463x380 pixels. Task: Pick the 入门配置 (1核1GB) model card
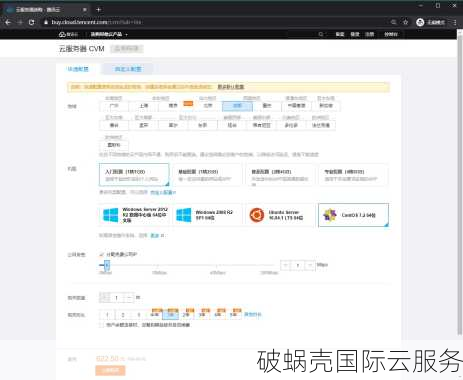(x=134, y=175)
